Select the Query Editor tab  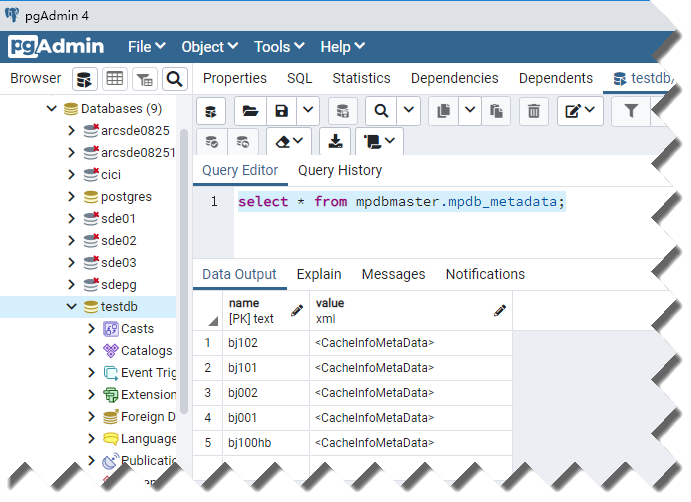tap(240, 171)
